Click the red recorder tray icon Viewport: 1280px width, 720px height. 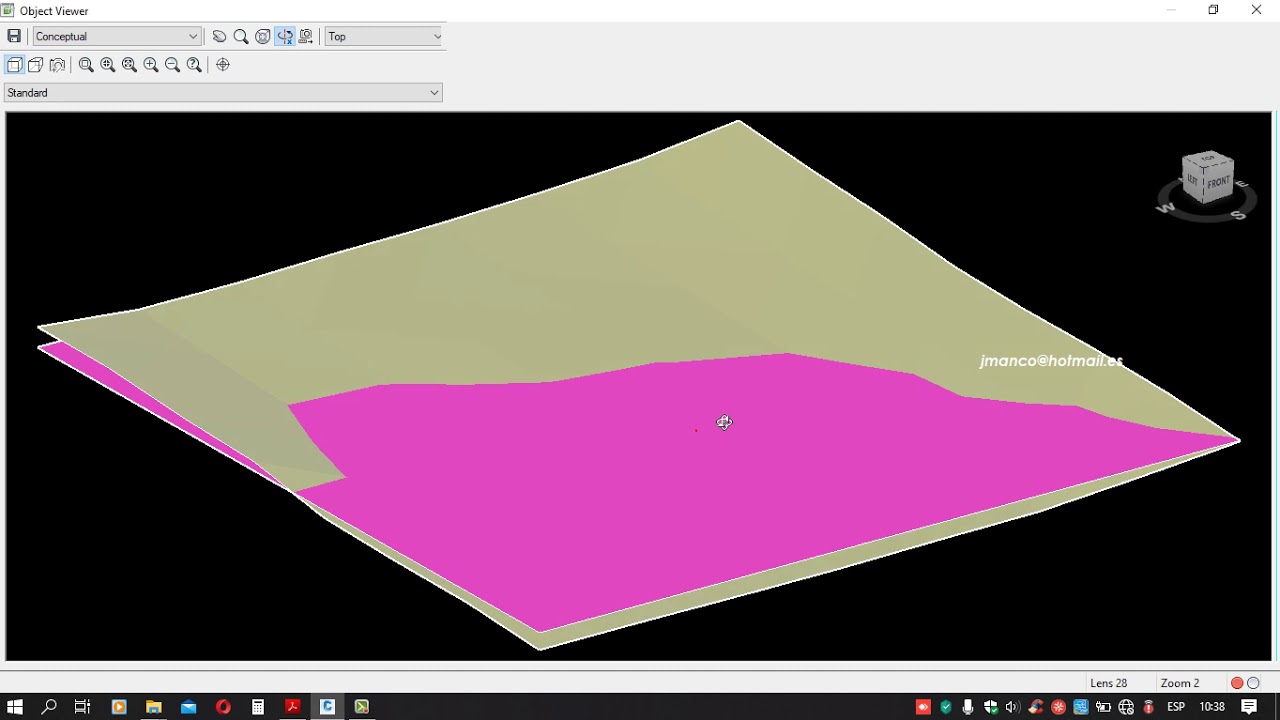(x=923, y=707)
